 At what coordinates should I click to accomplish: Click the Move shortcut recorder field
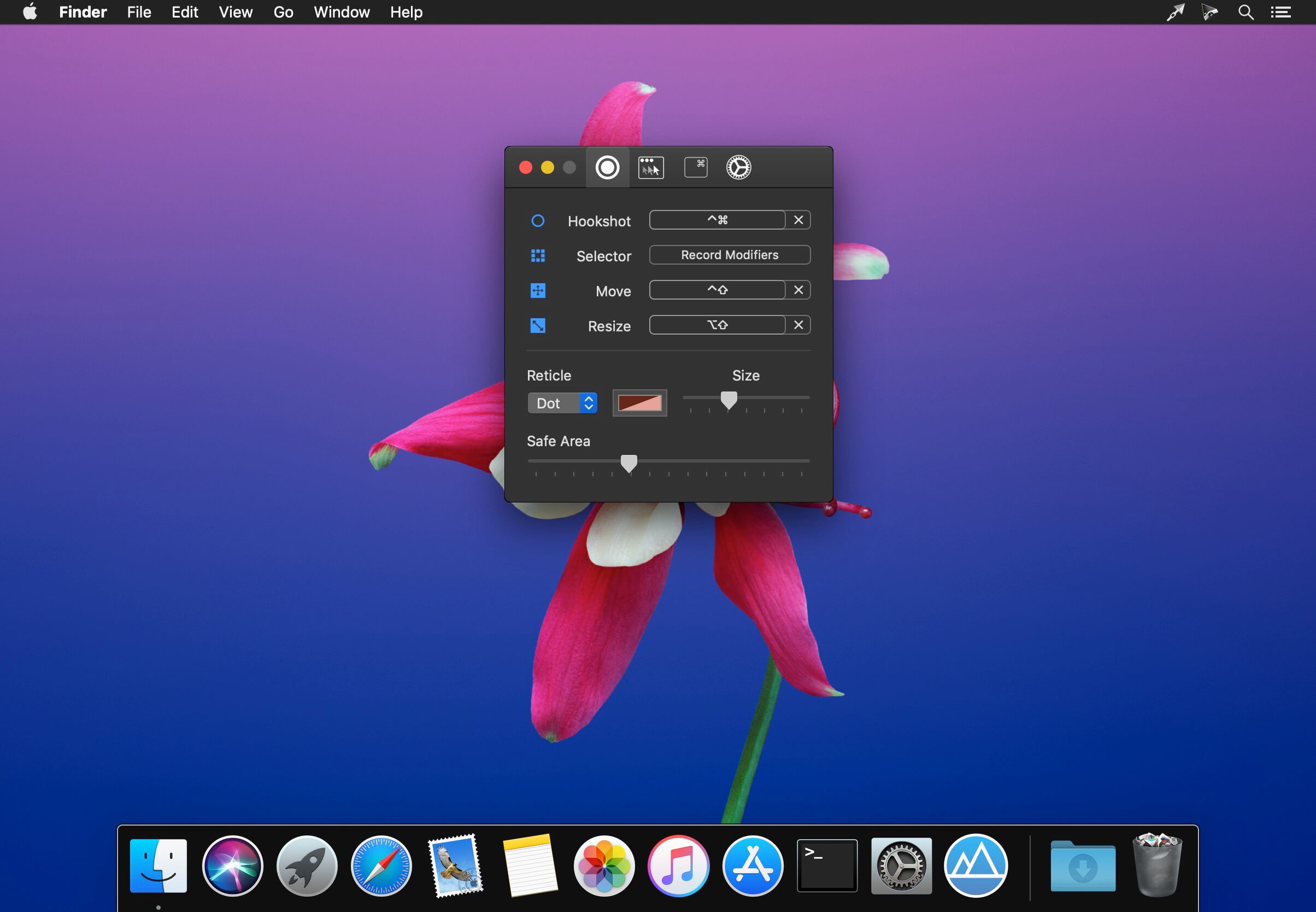pos(717,290)
